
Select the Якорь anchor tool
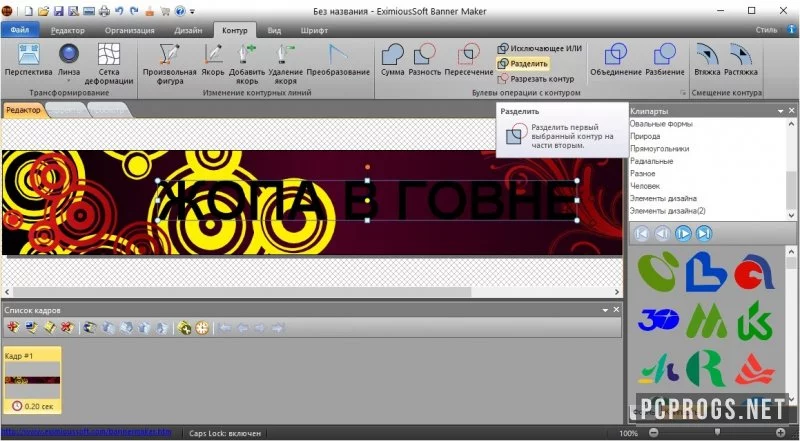[213, 60]
